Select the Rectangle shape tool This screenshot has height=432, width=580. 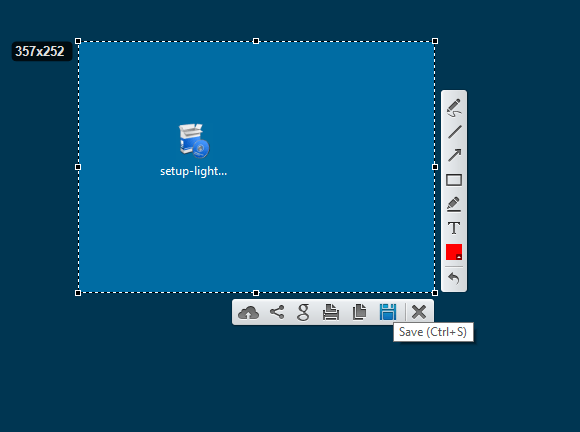454,180
